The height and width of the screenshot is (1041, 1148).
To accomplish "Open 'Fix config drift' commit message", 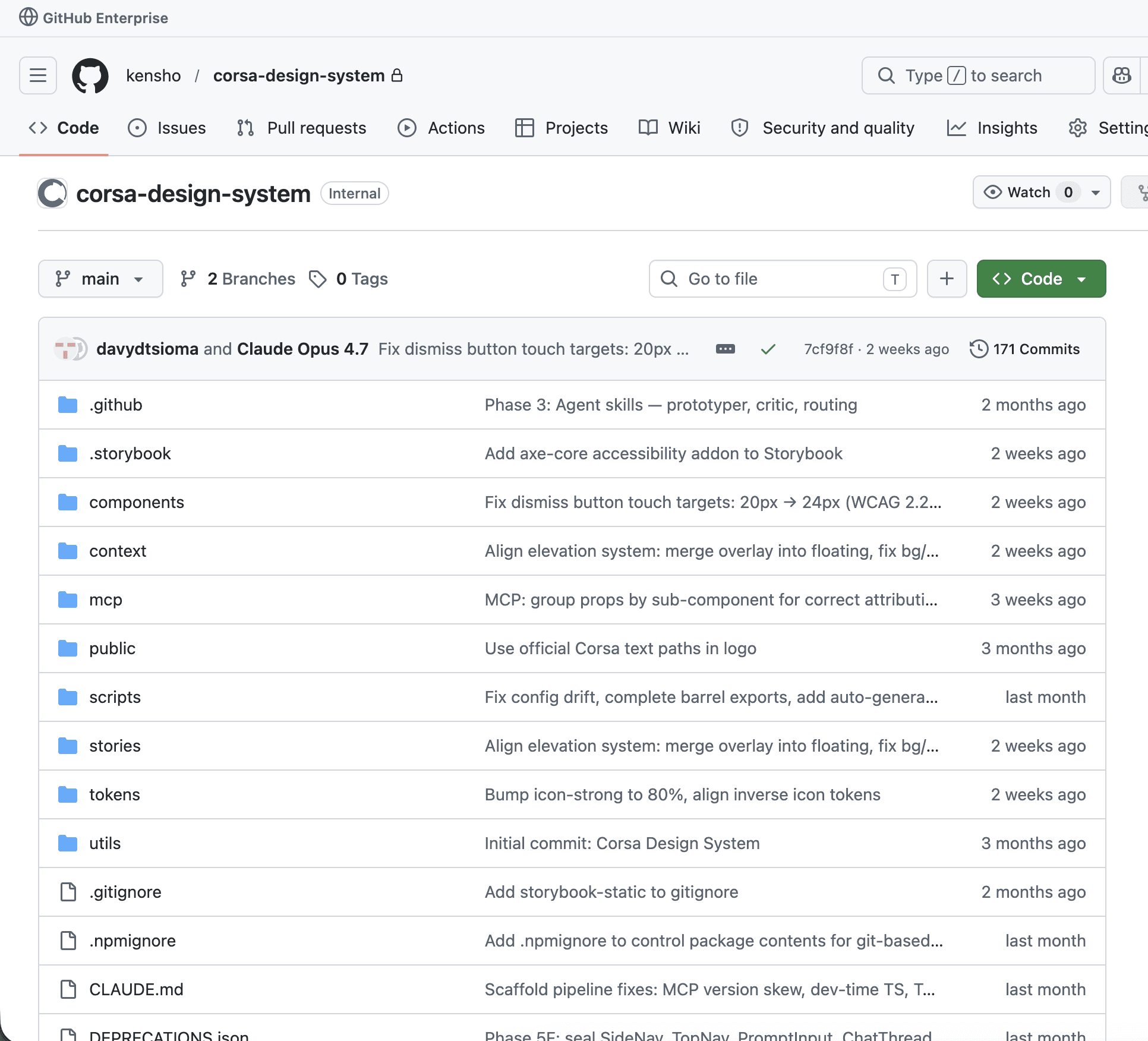I will click(711, 697).
